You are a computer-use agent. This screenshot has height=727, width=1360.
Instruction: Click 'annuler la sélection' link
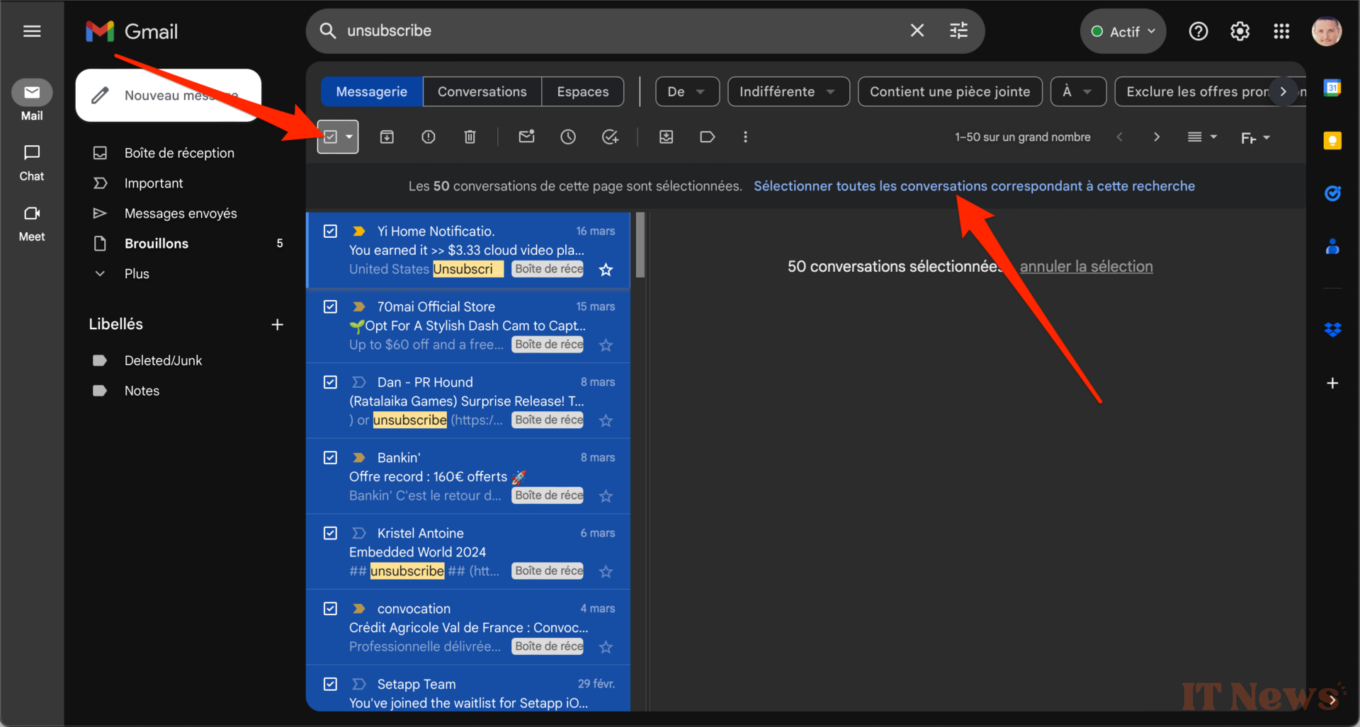[1086, 267]
